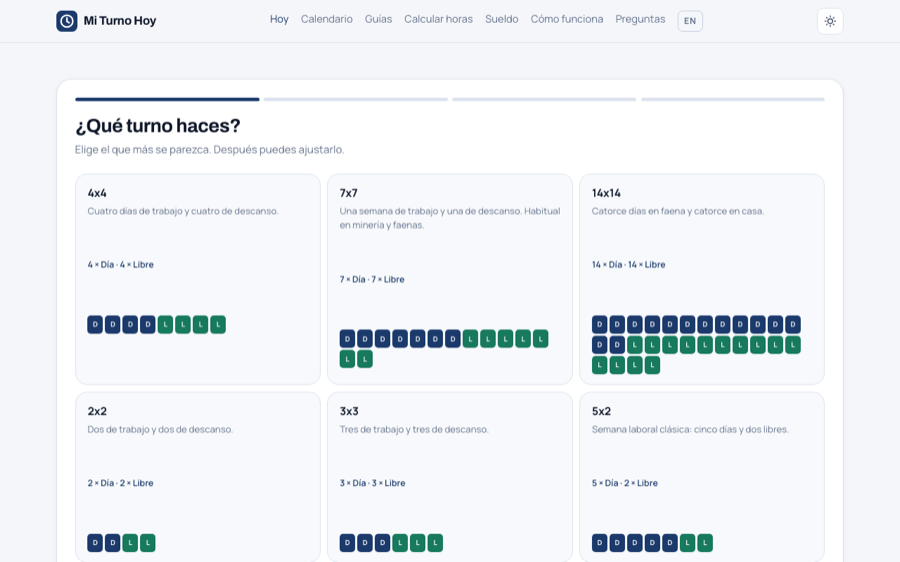Viewport: 900px width, 562px height.
Task: Switch language with the EN button
Action: 690,21
